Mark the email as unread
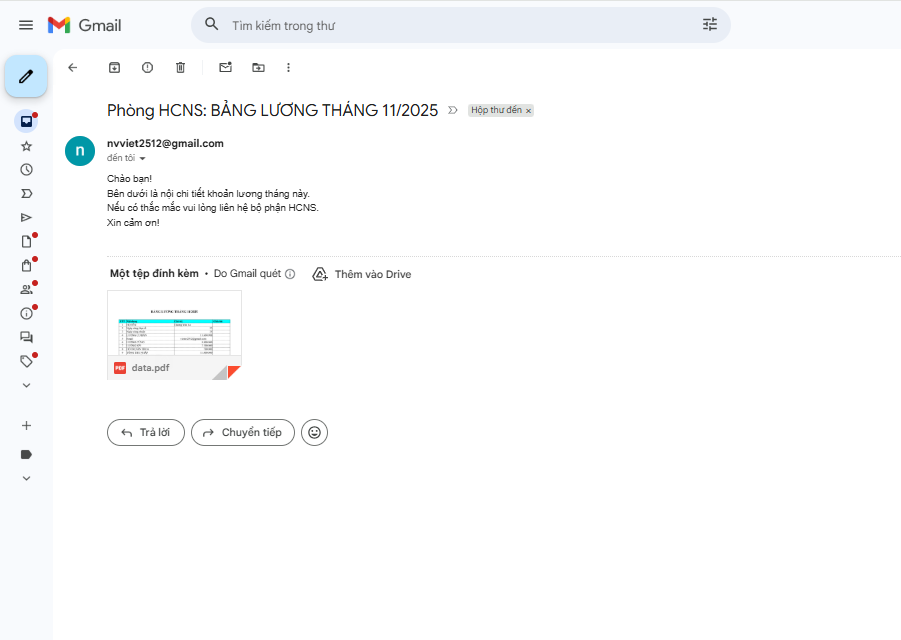 225,67
